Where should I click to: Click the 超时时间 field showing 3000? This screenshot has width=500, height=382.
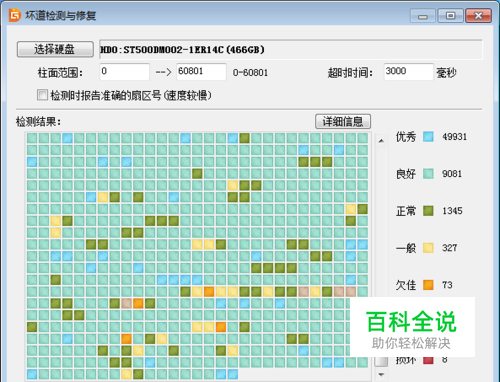point(409,71)
